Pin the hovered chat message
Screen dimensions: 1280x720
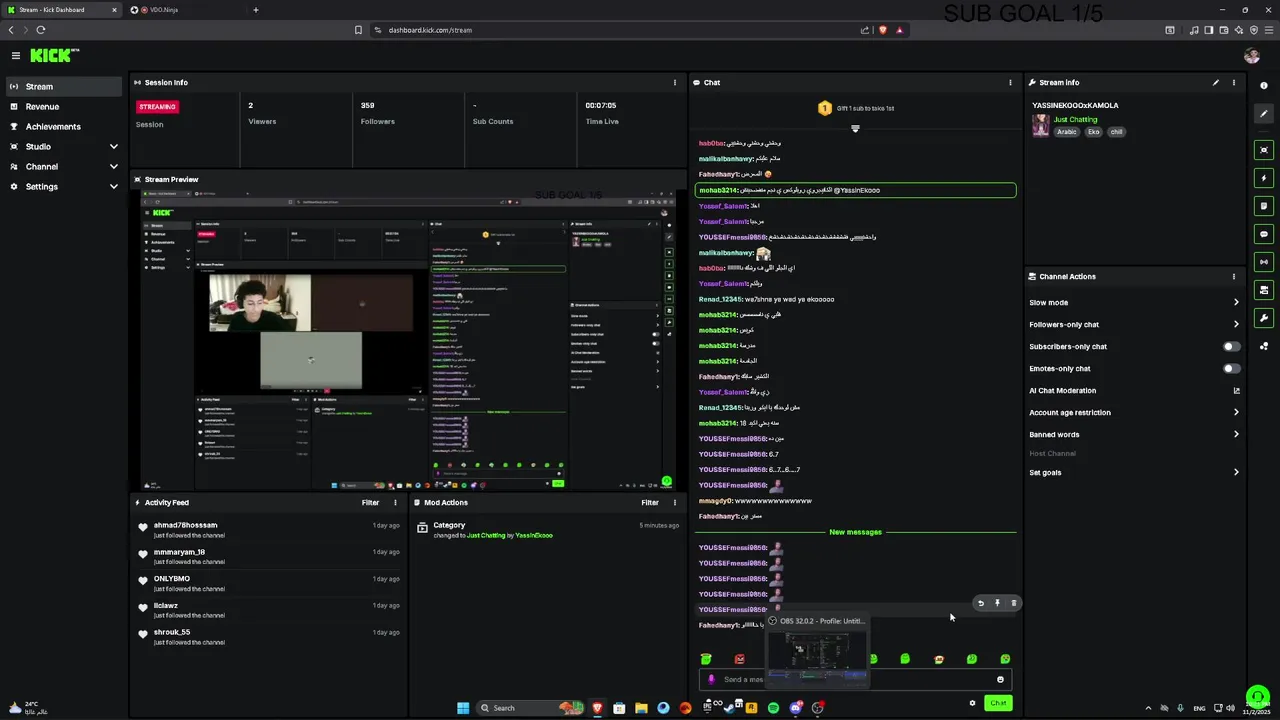tap(997, 603)
